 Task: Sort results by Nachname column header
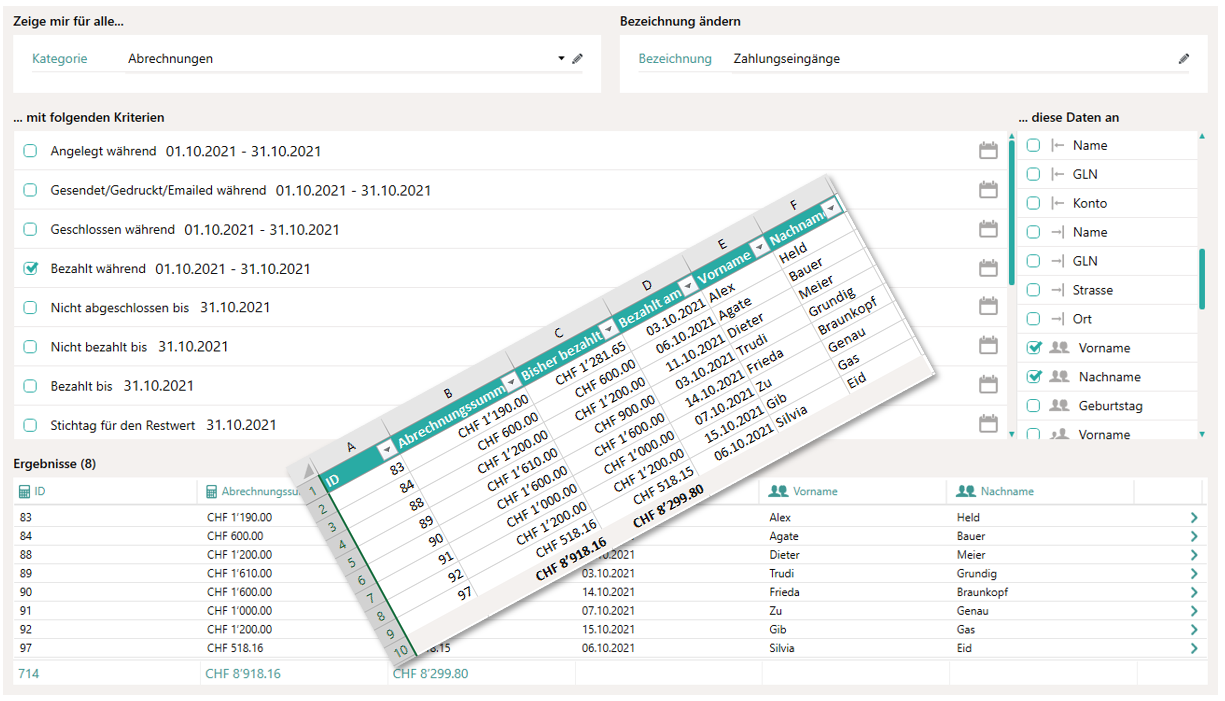point(1041,492)
